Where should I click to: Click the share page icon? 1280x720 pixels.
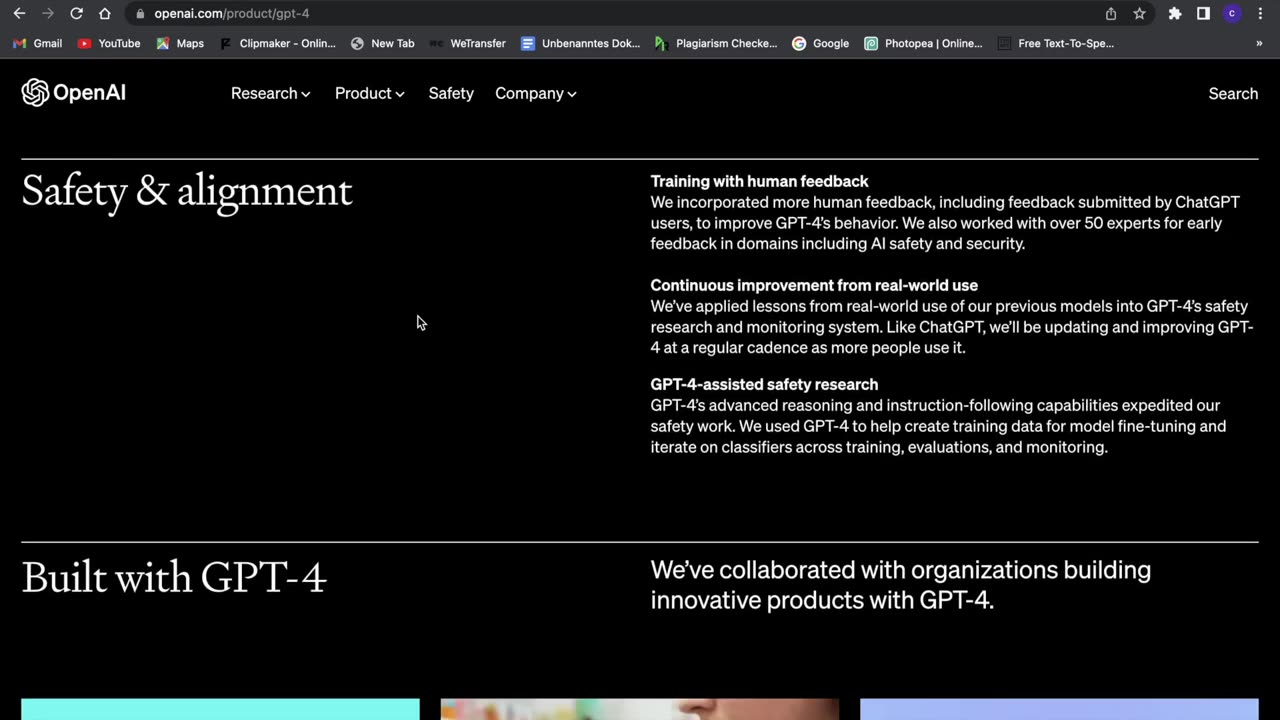coord(1111,14)
